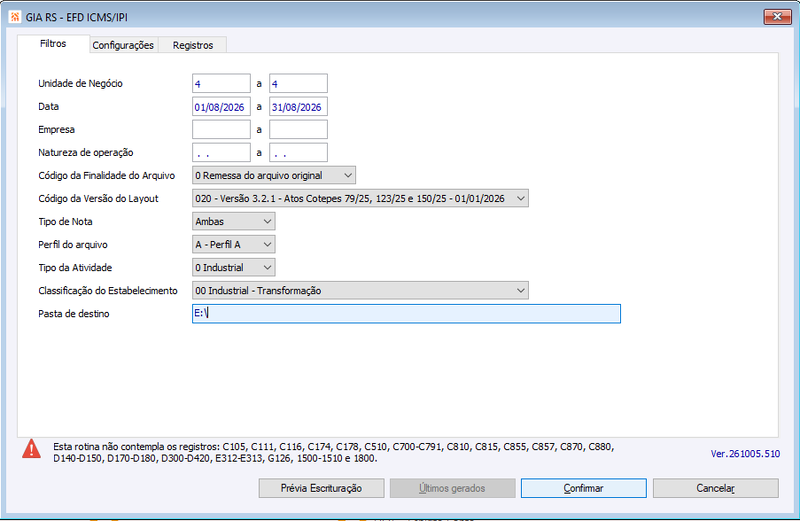Screen dimensions: 800x521
Task: Select the start date field 01/08/2026
Action: 221,107
